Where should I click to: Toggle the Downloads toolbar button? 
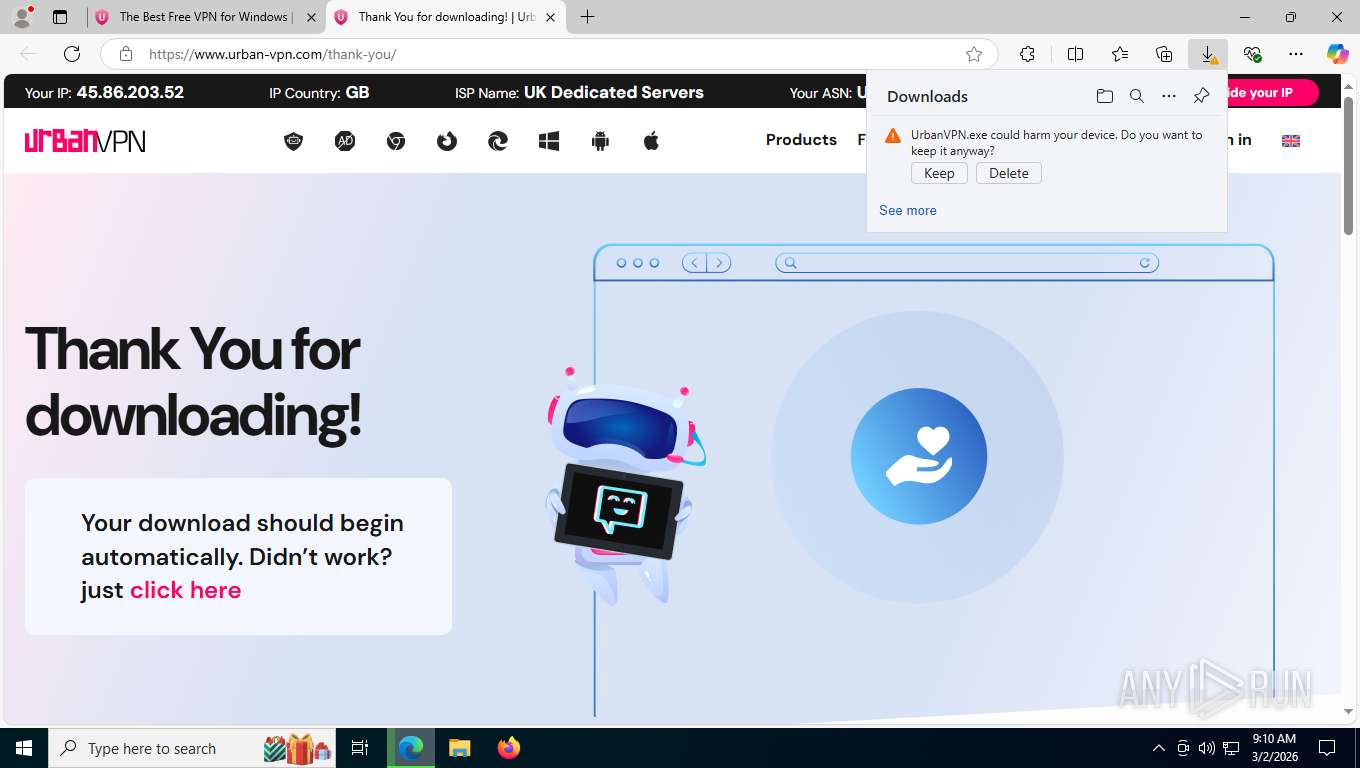1208,54
